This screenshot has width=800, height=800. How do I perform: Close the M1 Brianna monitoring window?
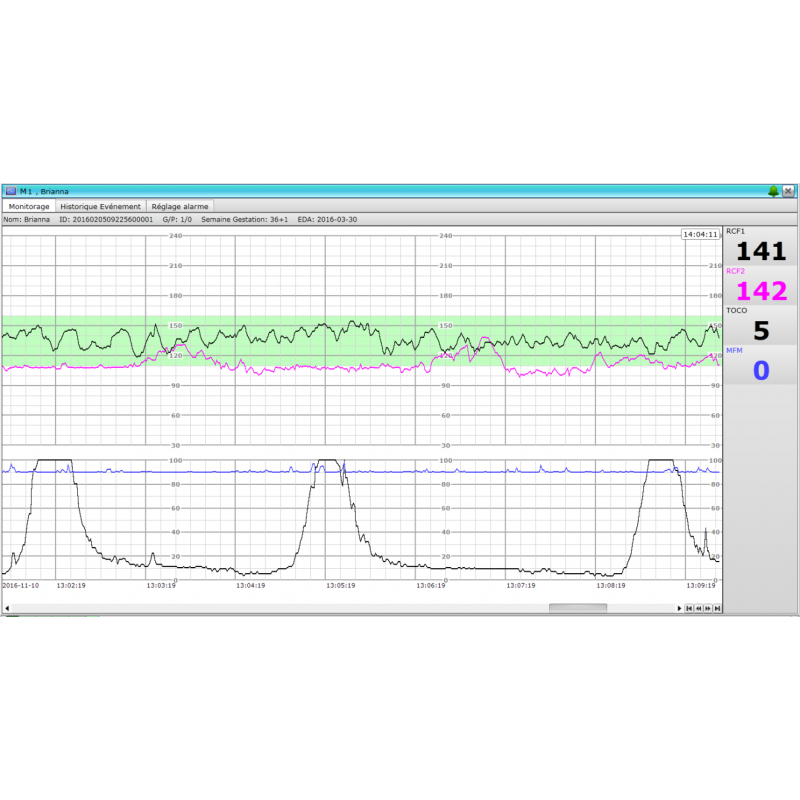[788, 191]
